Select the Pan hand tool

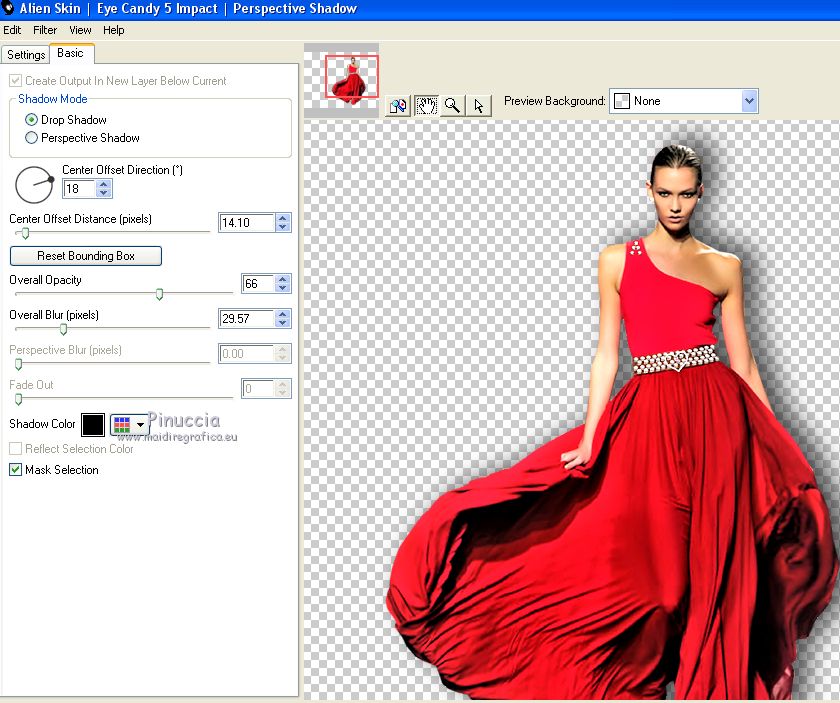pos(426,105)
